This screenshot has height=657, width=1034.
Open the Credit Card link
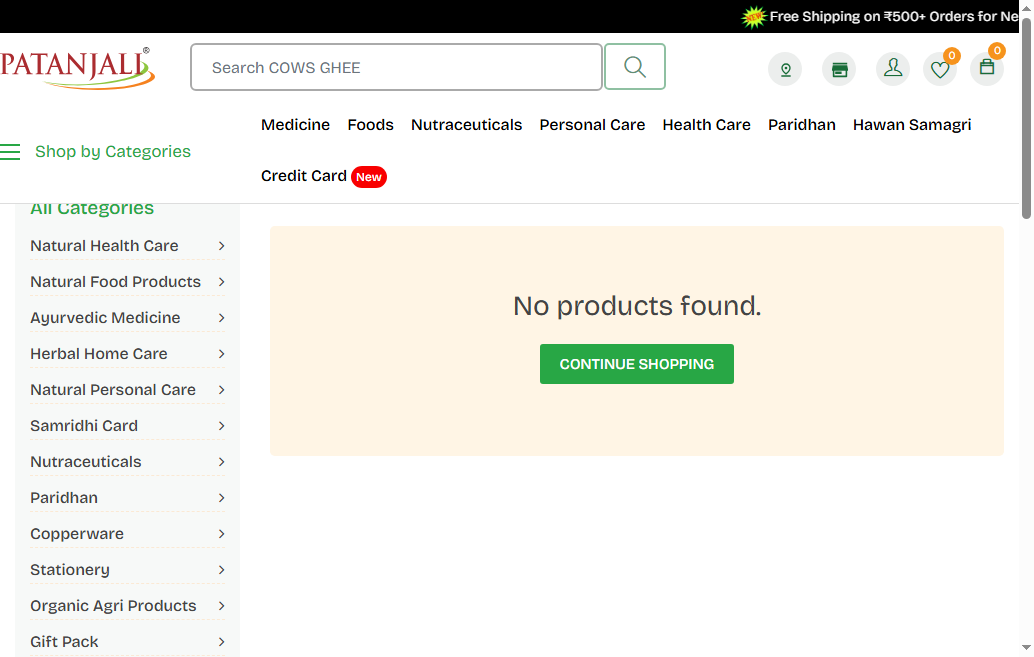[304, 176]
